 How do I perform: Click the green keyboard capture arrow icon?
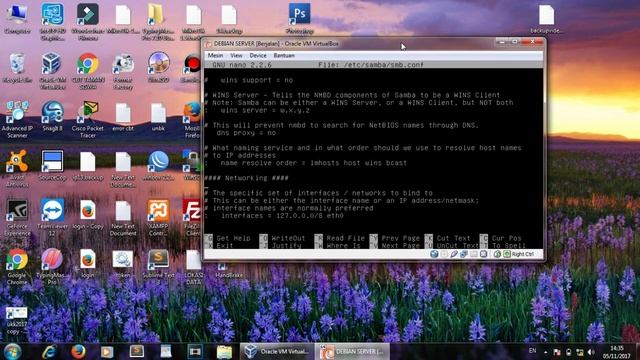pos(507,254)
